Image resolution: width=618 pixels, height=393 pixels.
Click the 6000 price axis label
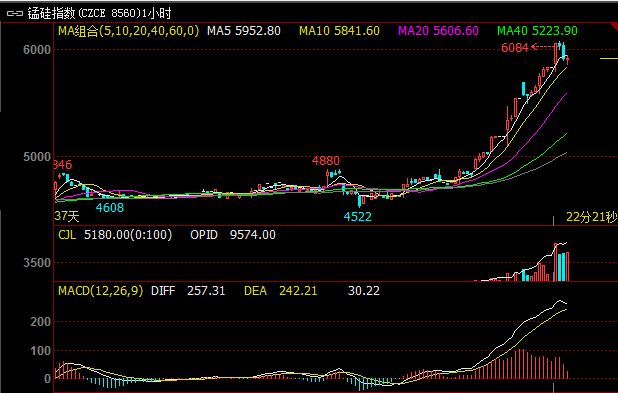click(x=37, y=50)
